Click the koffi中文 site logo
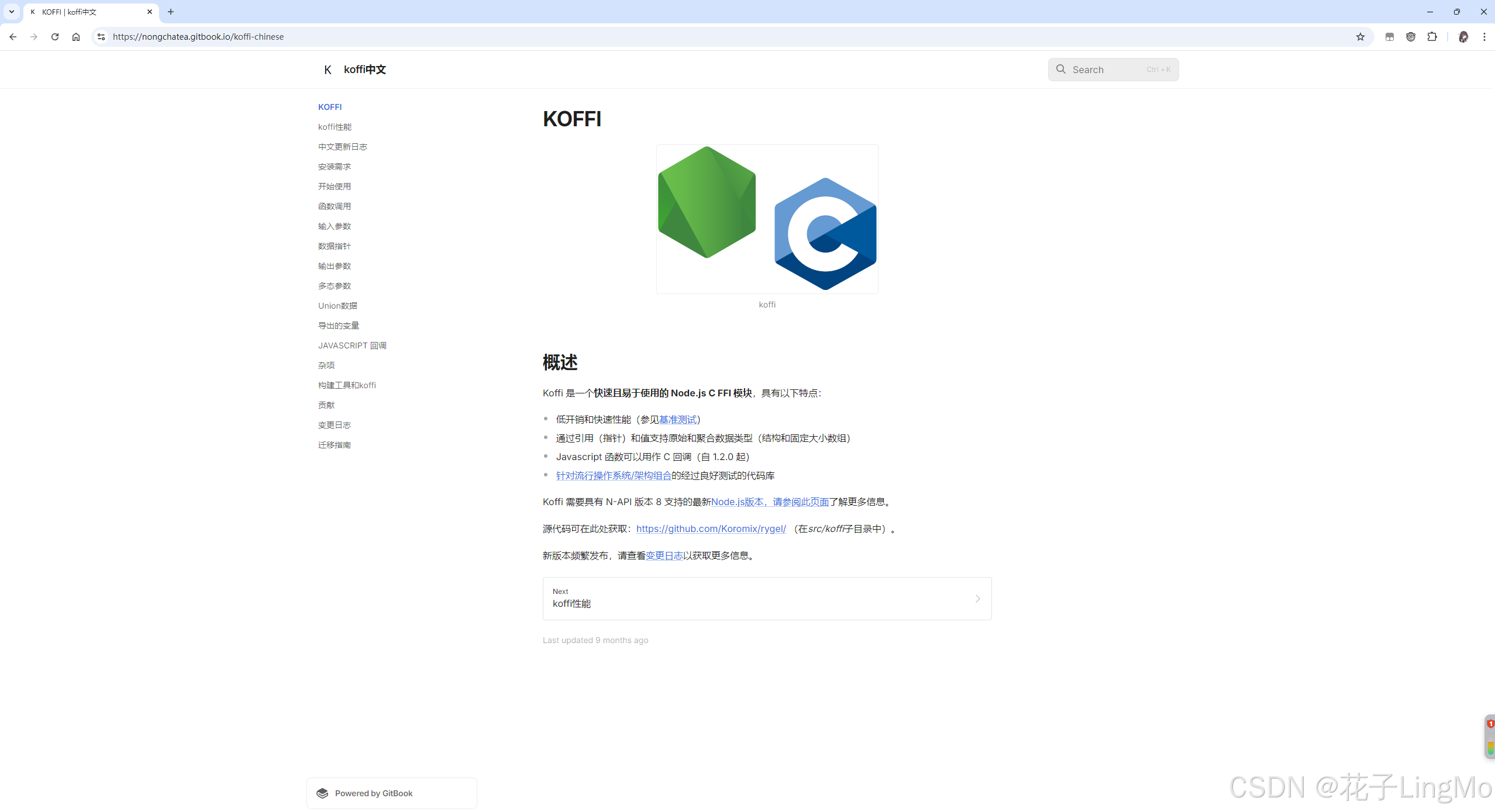The image size is (1495, 812). pyautogui.click(x=354, y=70)
